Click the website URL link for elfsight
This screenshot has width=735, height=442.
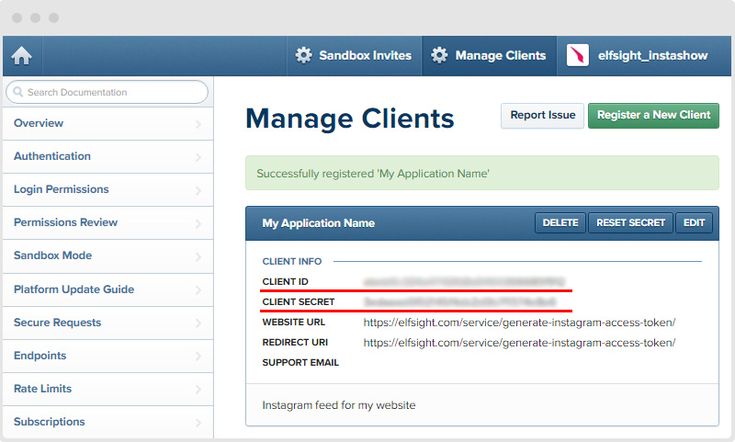point(519,323)
